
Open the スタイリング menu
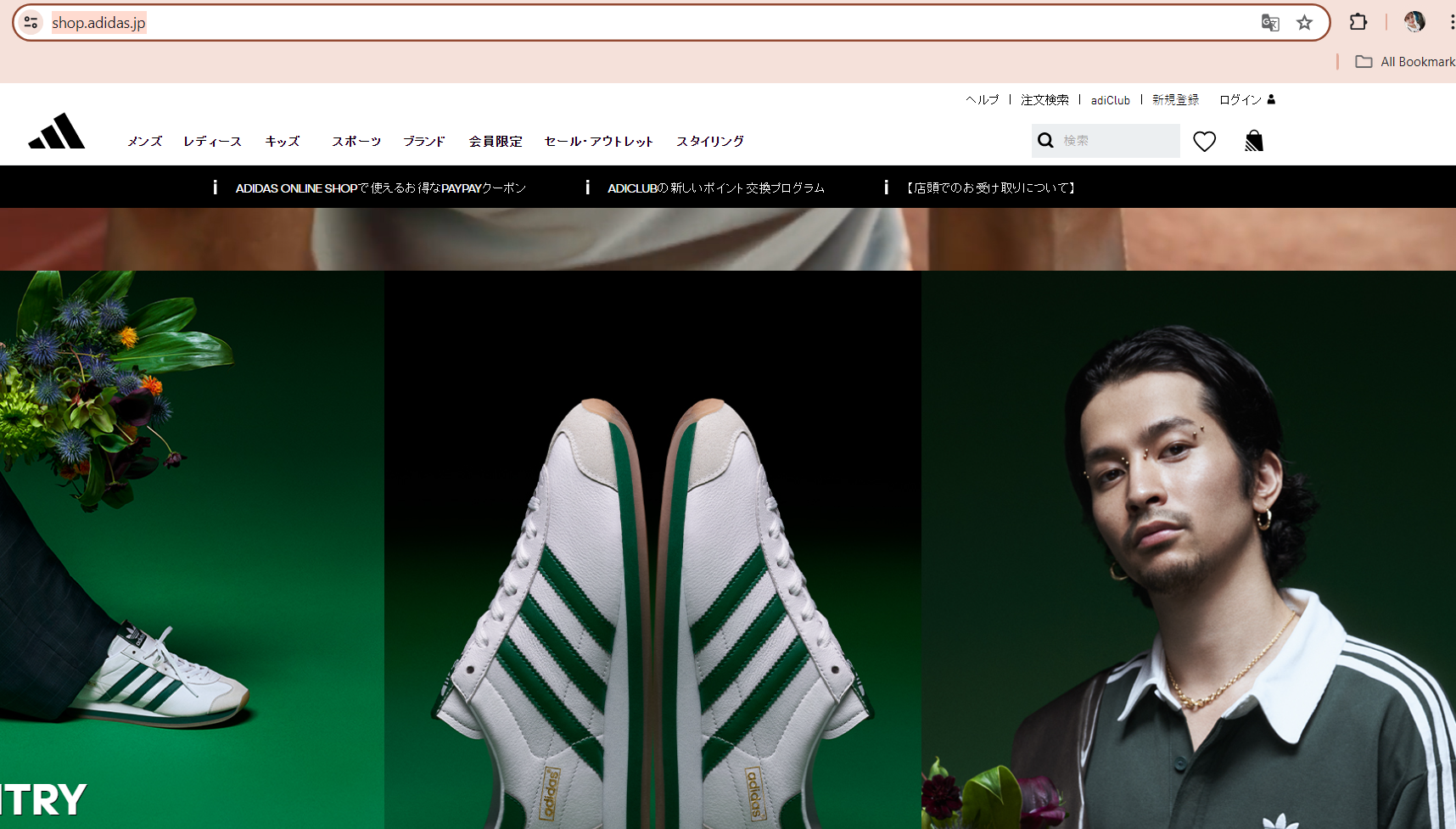710,141
